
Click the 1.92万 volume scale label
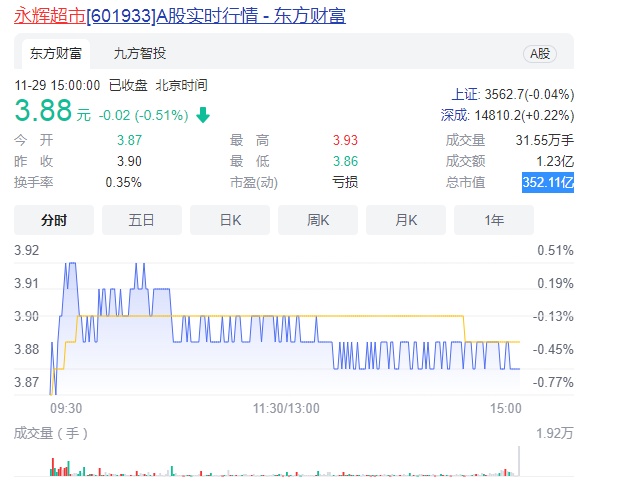coord(554,434)
